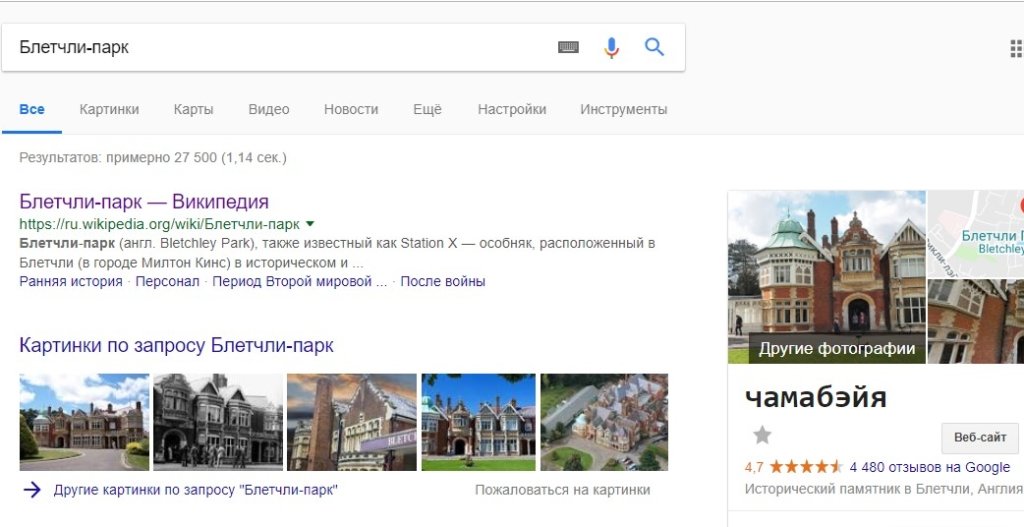Open the Видео search tab

[x=268, y=109]
